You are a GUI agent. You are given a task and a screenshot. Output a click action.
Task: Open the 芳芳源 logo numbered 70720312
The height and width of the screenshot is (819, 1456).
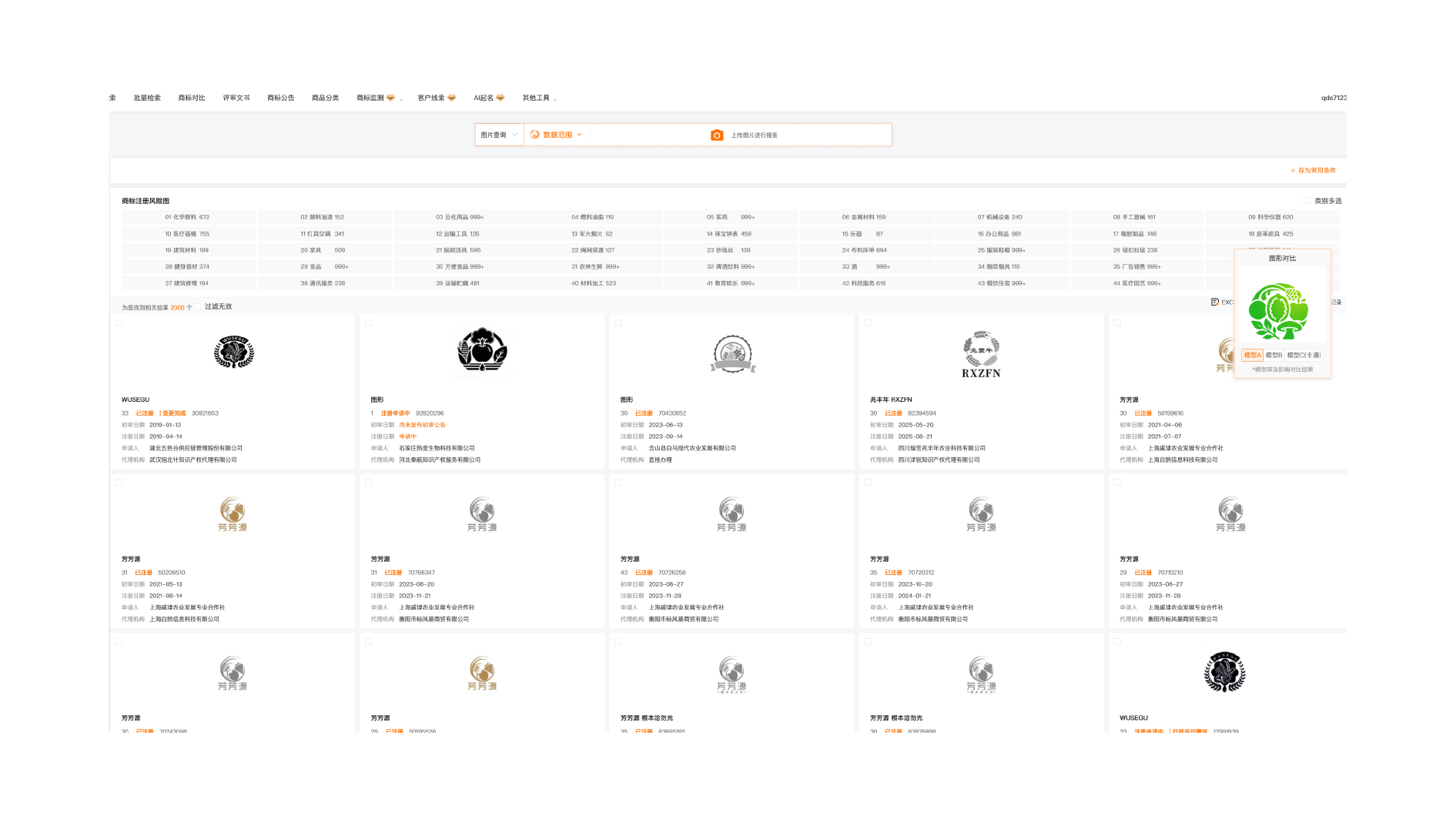981,515
